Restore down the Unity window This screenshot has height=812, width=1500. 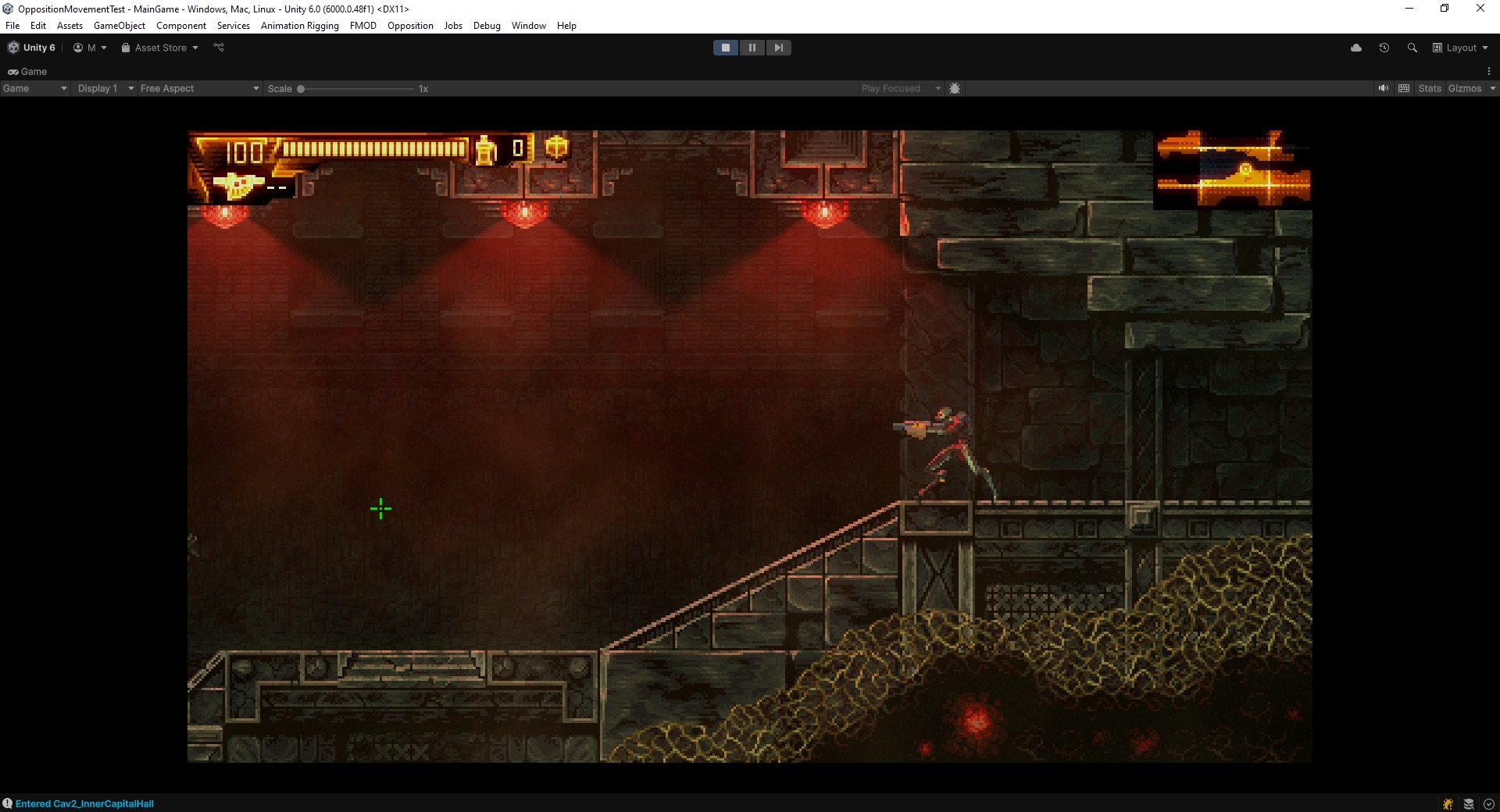(x=1445, y=9)
